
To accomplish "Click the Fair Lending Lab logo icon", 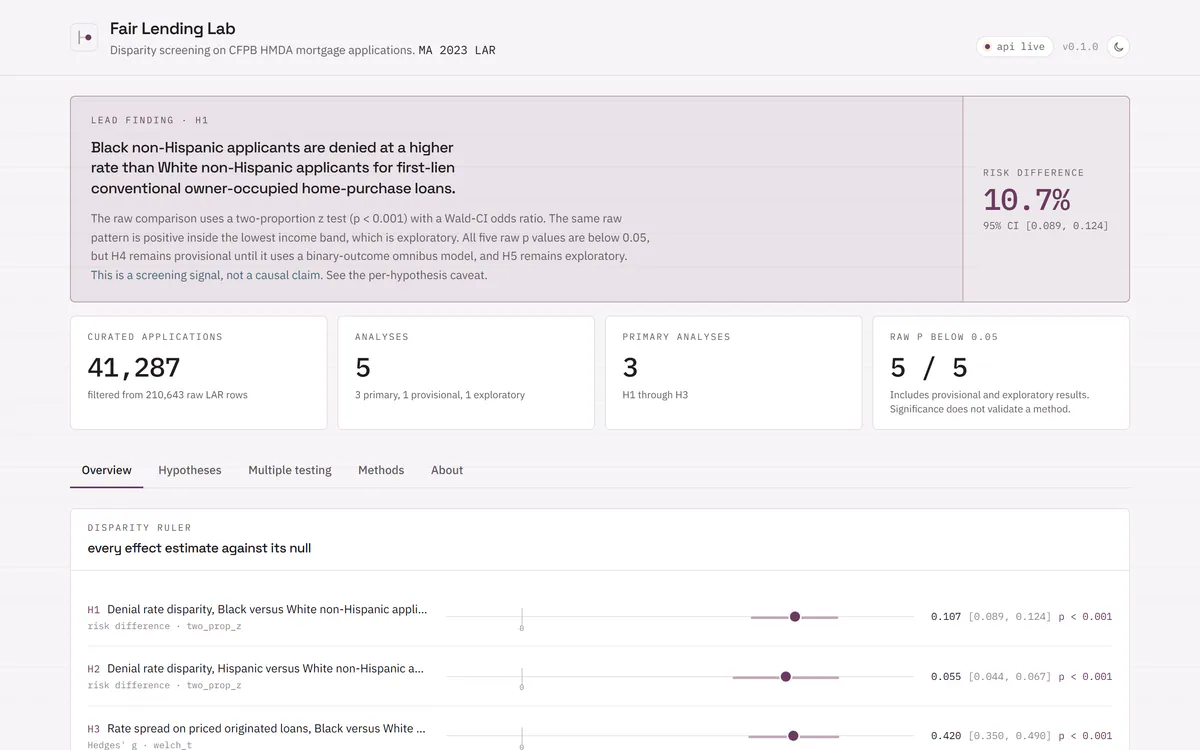I will [84, 38].
